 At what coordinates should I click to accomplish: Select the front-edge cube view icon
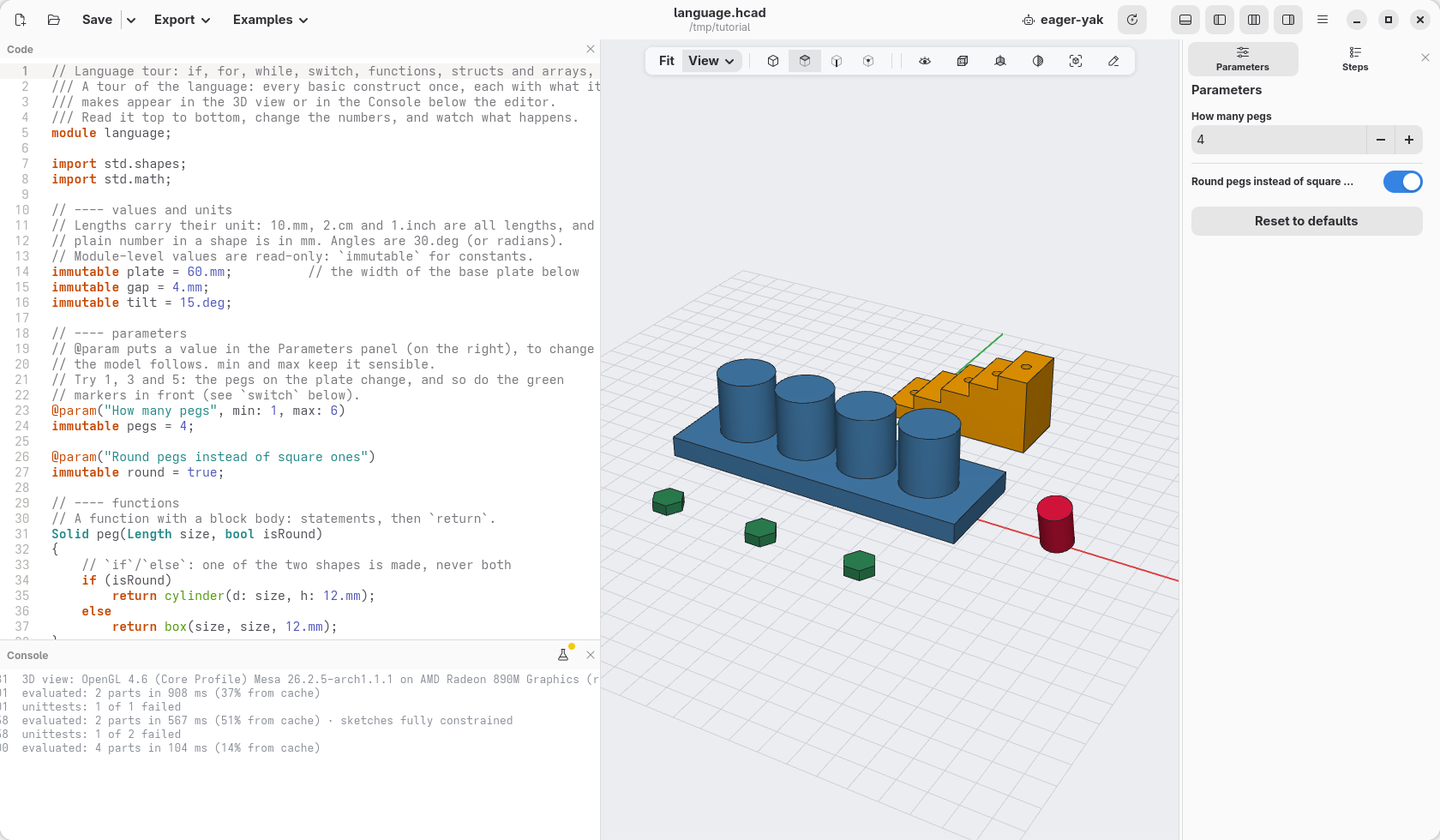(837, 61)
